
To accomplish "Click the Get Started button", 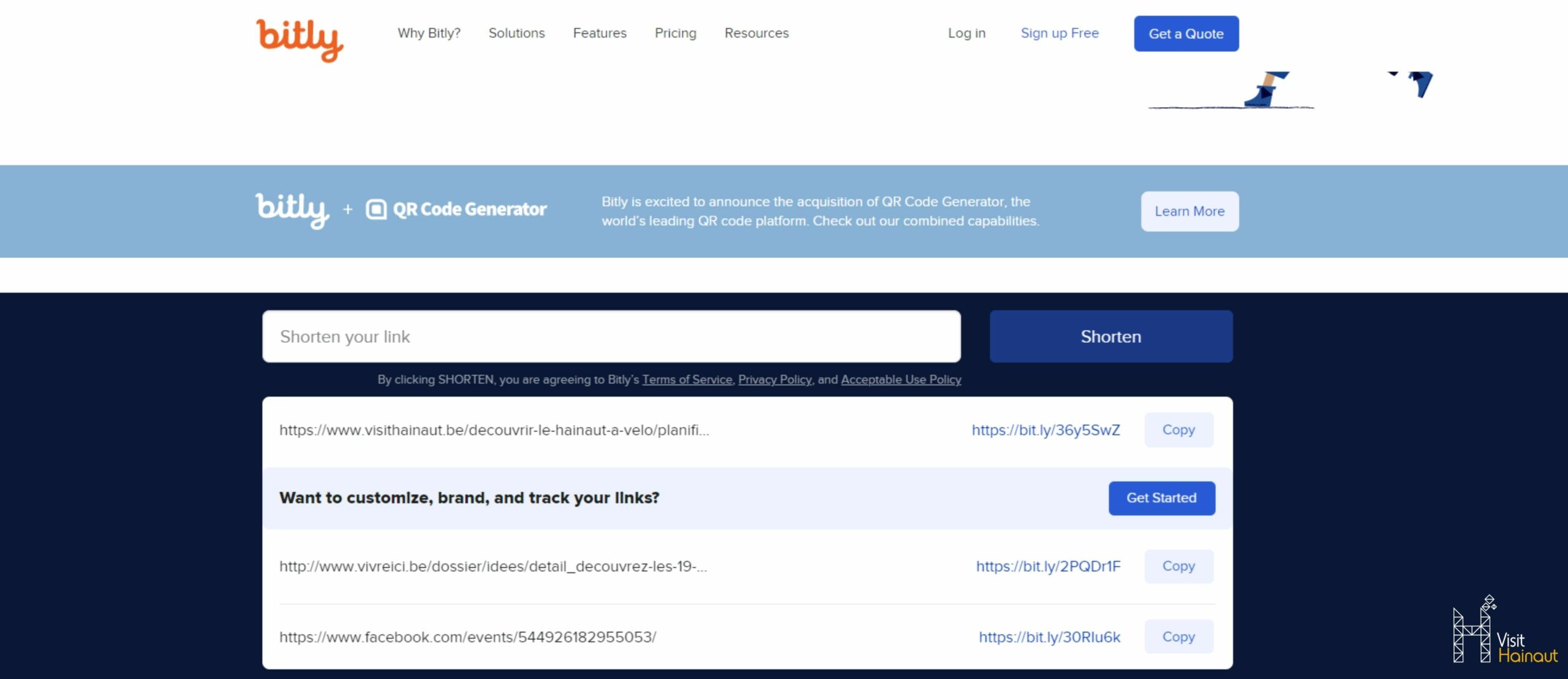I will [x=1161, y=498].
